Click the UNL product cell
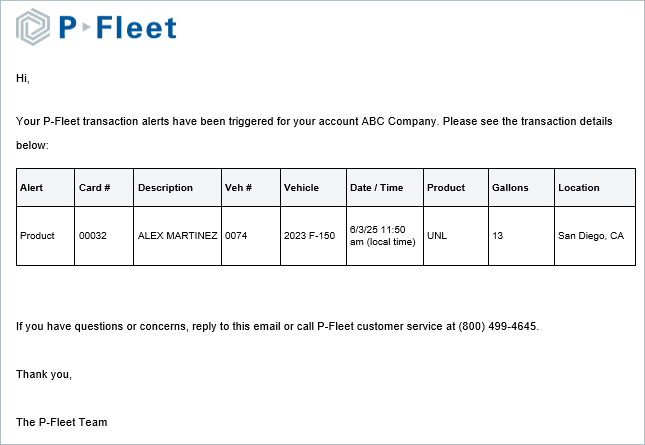This screenshot has width=645, height=445. point(437,236)
